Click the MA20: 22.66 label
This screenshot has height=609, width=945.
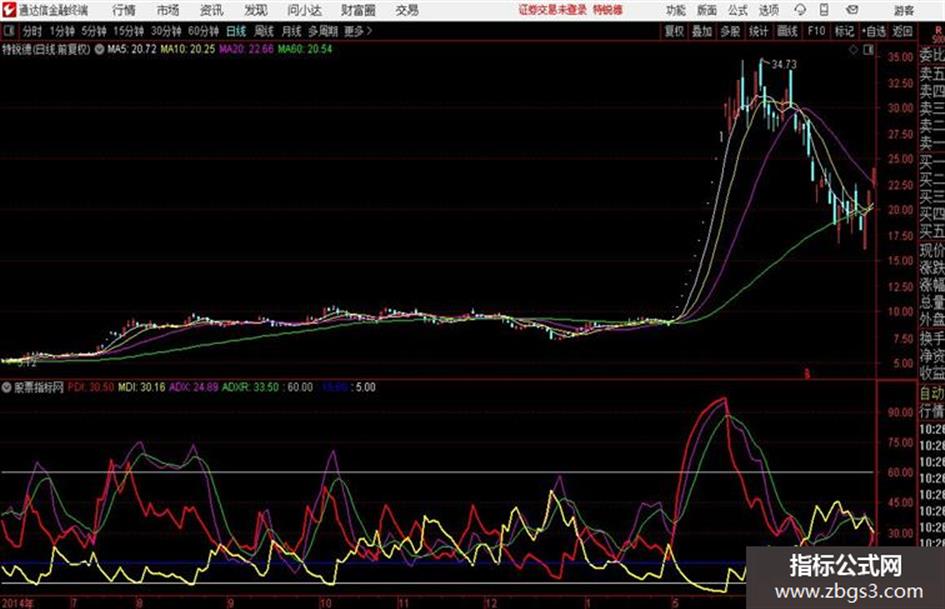[246, 49]
